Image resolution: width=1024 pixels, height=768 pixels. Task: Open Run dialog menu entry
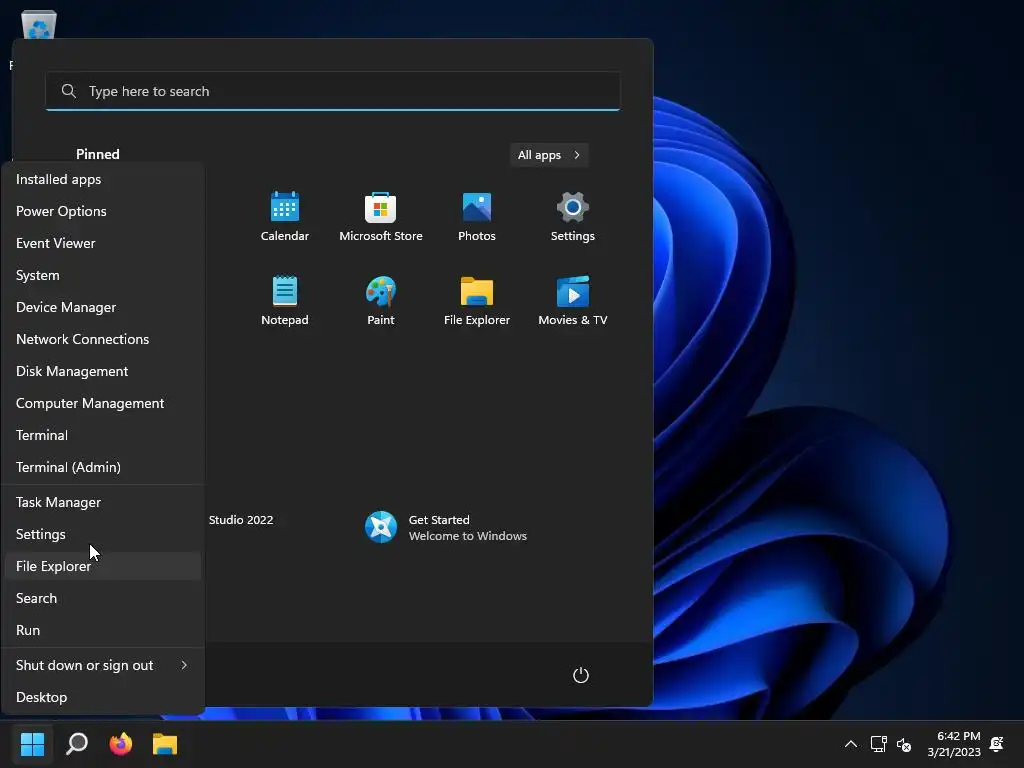tap(103, 630)
